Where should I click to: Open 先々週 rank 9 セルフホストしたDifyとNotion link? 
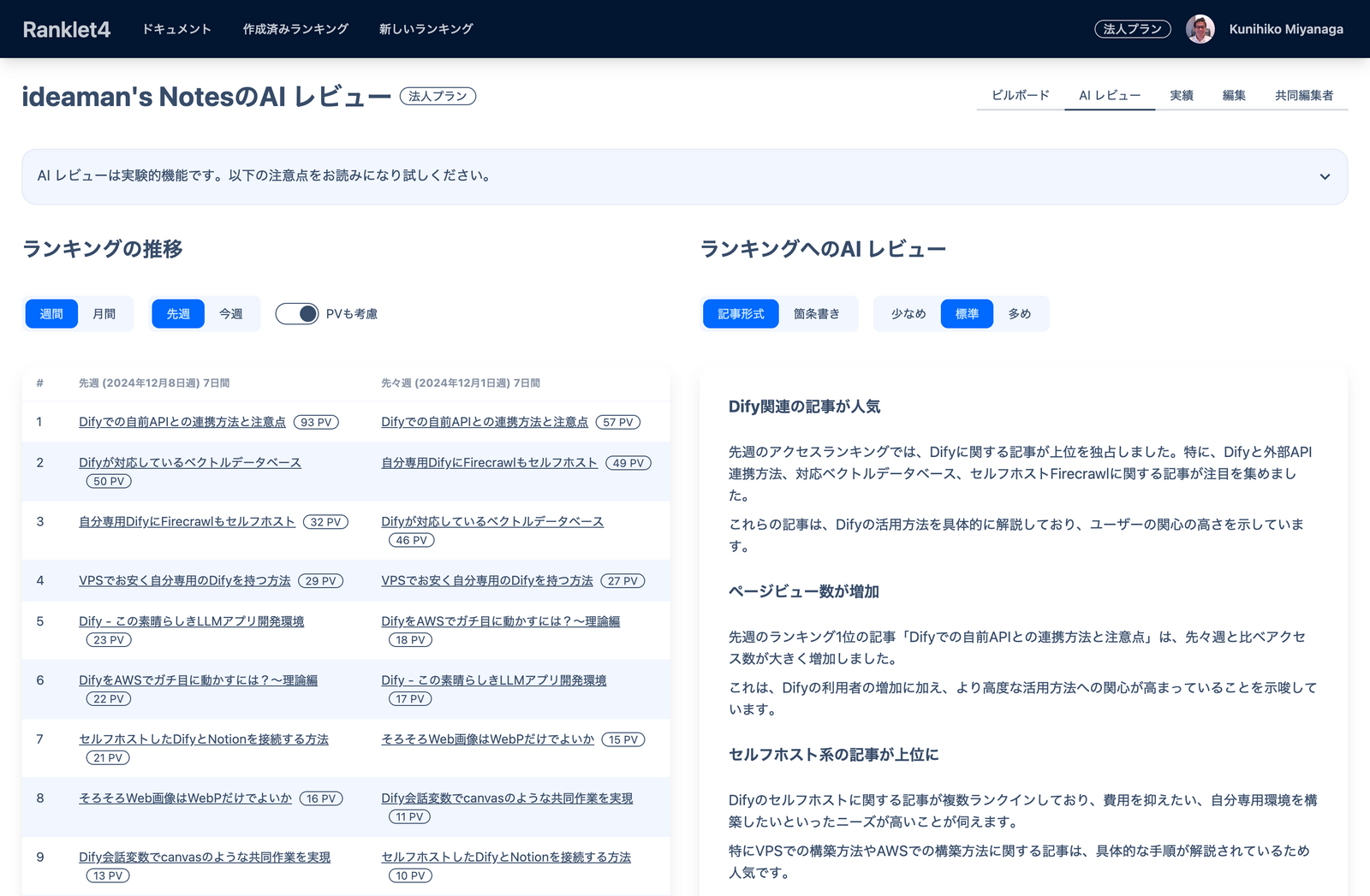click(506, 857)
